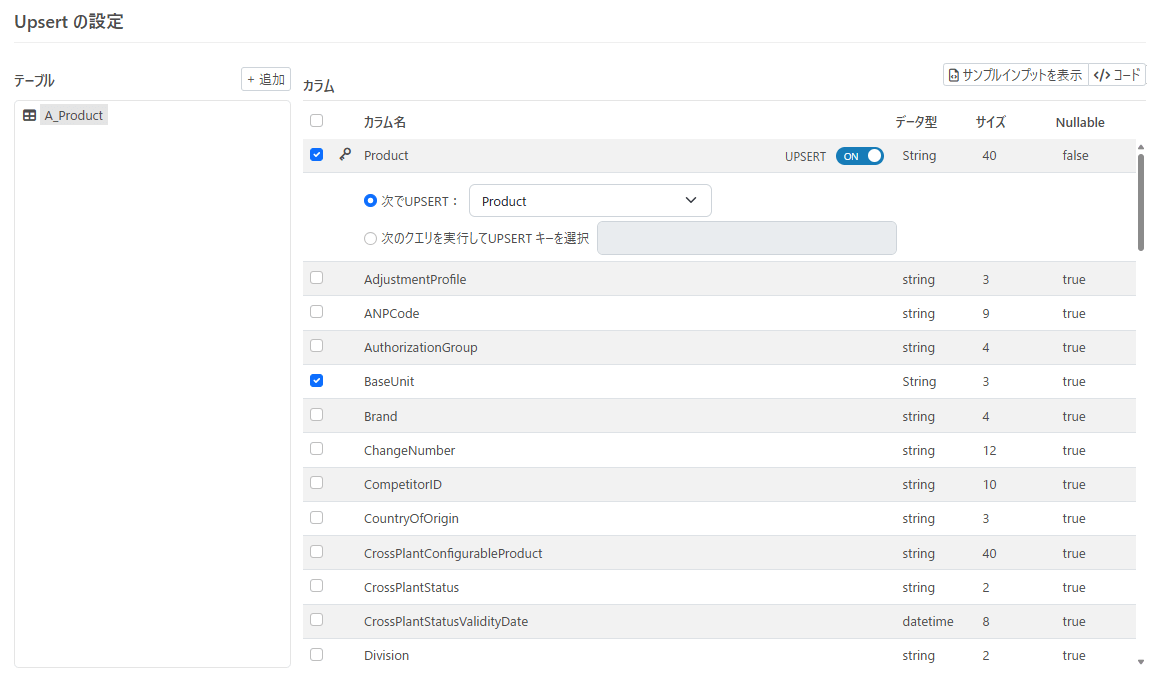Click the vertical scrollbar thumb of columns

pos(1141,202)
